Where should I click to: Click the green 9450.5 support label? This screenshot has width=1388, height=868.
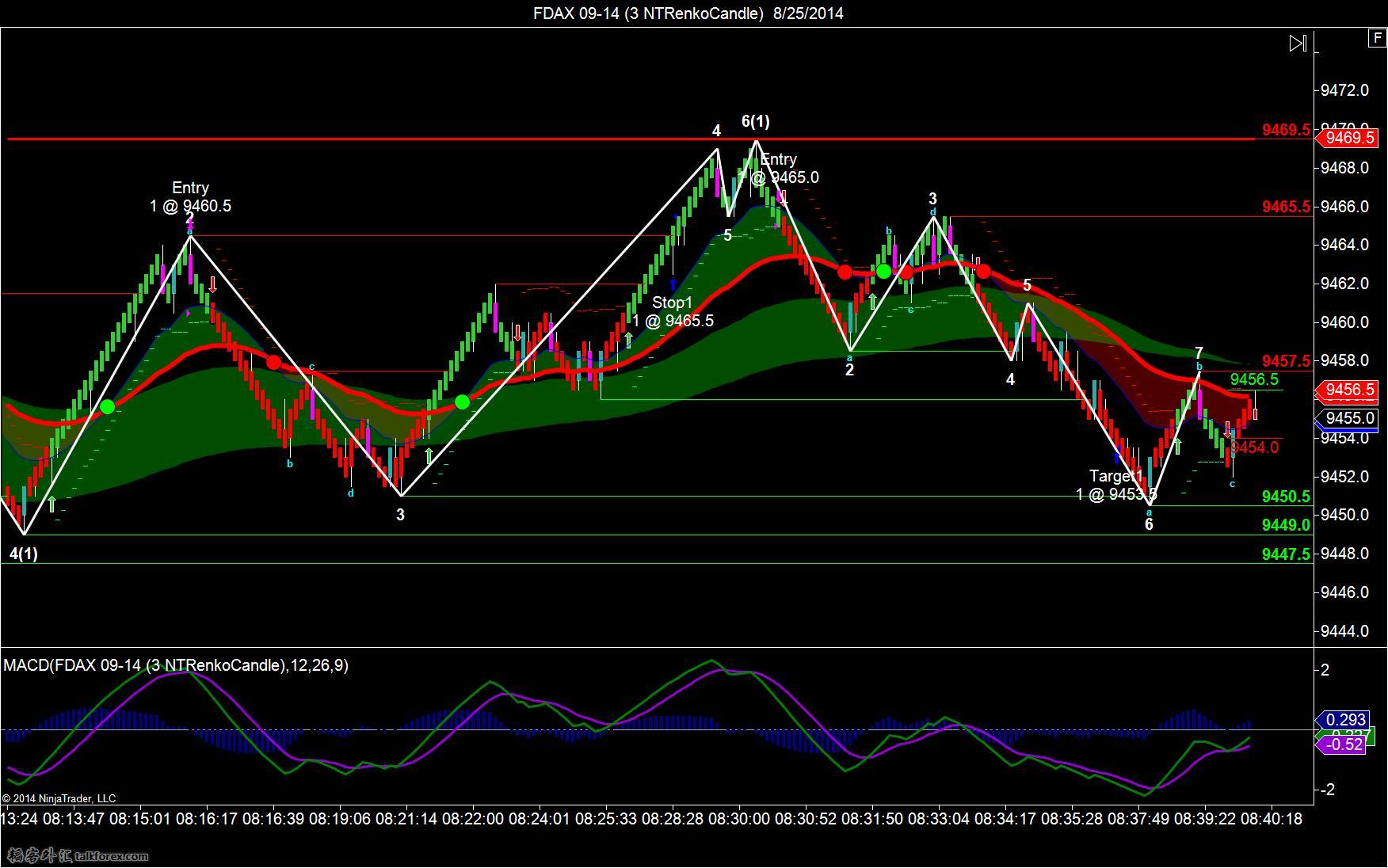[1286, 497]
